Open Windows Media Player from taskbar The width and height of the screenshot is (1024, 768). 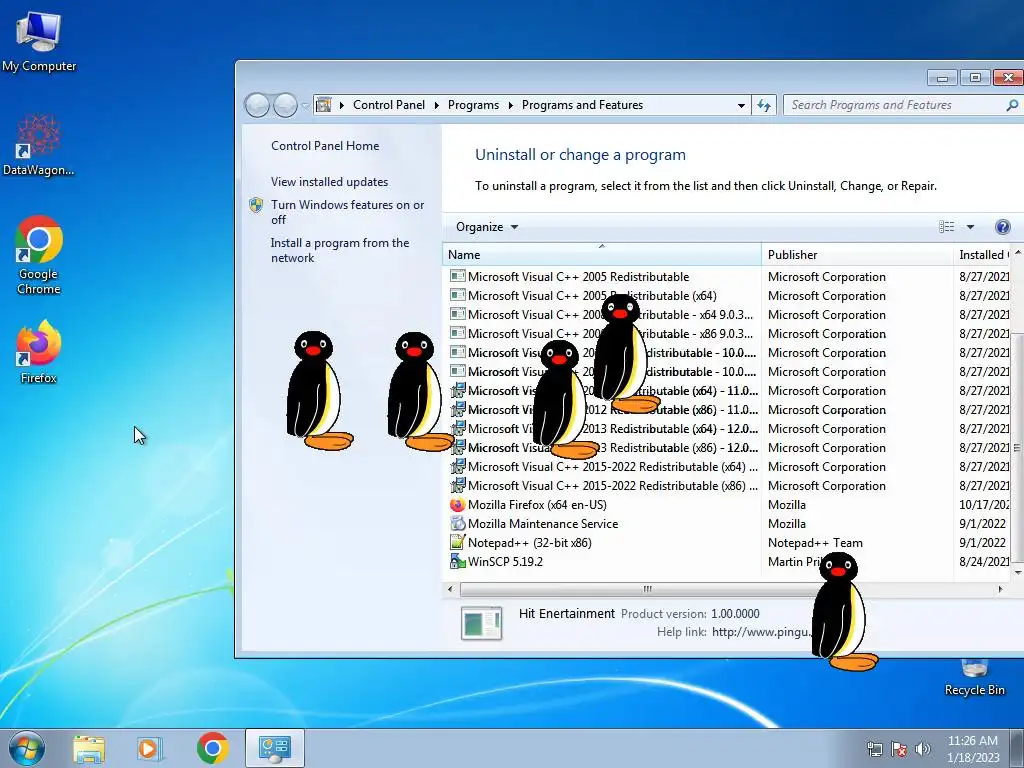(150, 749)
